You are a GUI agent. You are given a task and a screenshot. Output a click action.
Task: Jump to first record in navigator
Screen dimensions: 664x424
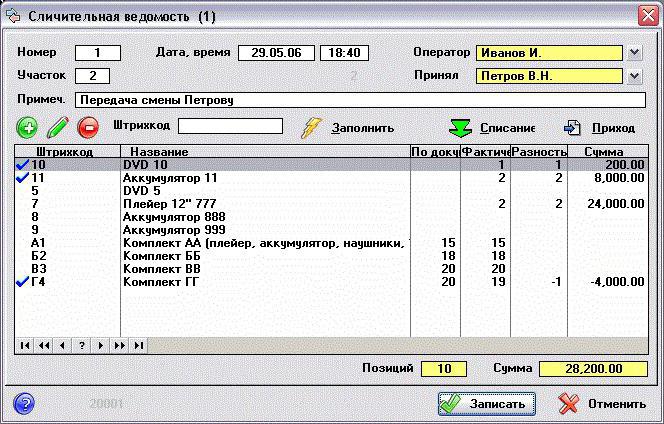[26, 345]
